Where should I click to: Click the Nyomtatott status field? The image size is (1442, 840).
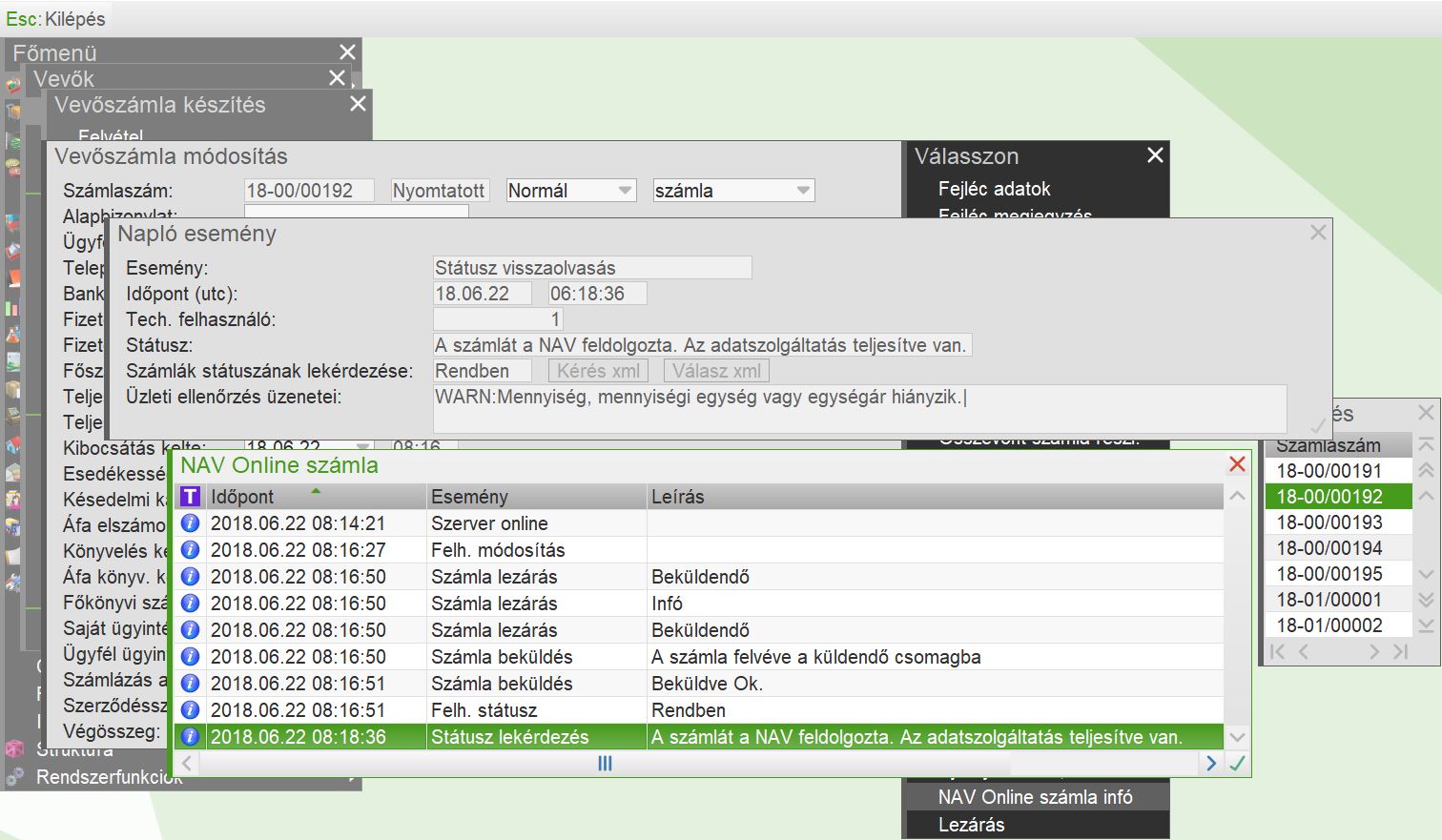(439, 191)
